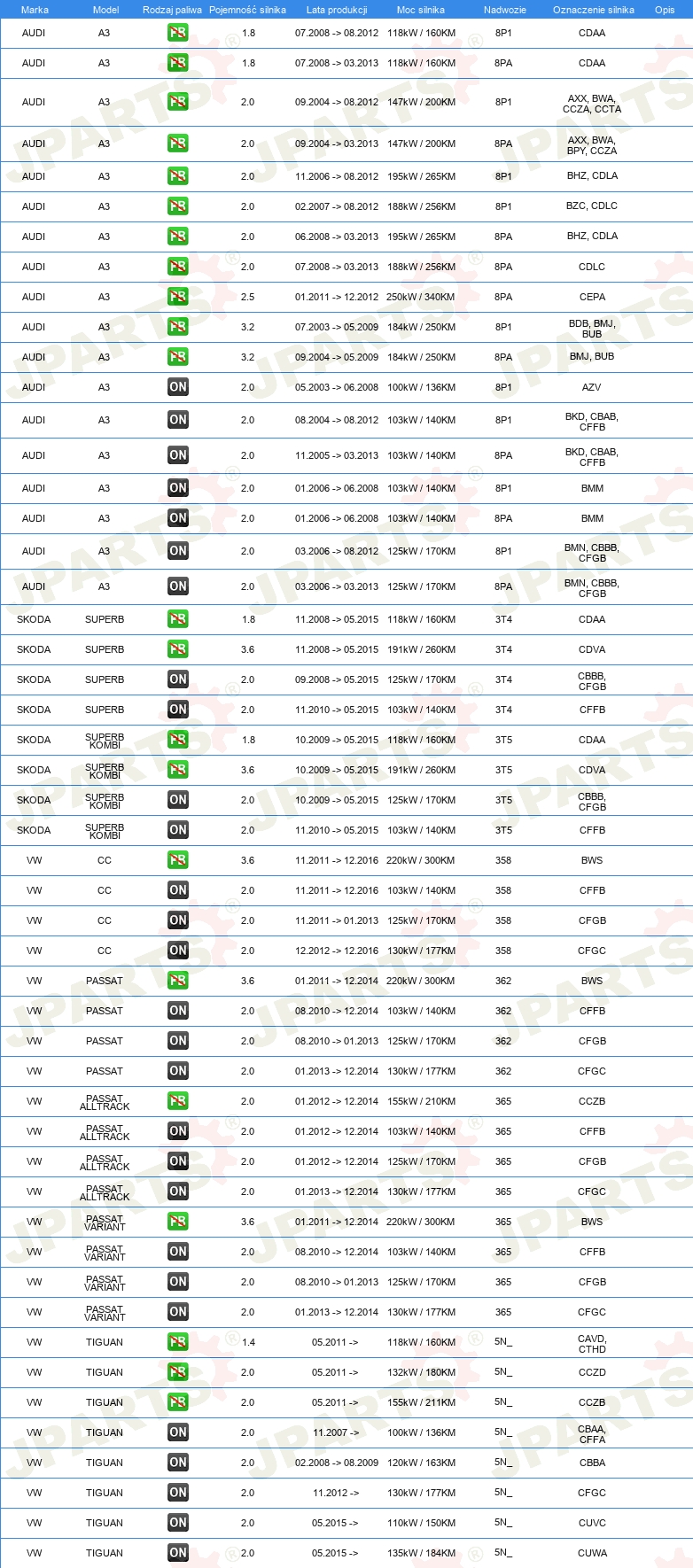The height and width of the screenshot is (1568, 693).
Task: Select the 11.2007 -> production date cell
Action: (336, 1432)
